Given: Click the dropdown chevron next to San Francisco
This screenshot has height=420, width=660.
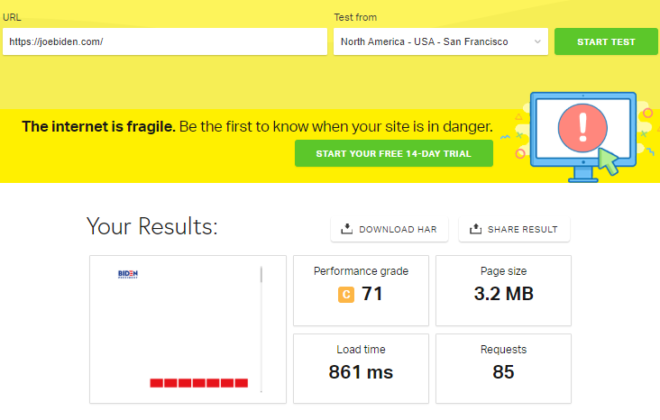Looking at the screenshot, I should [x=538, y=42].
